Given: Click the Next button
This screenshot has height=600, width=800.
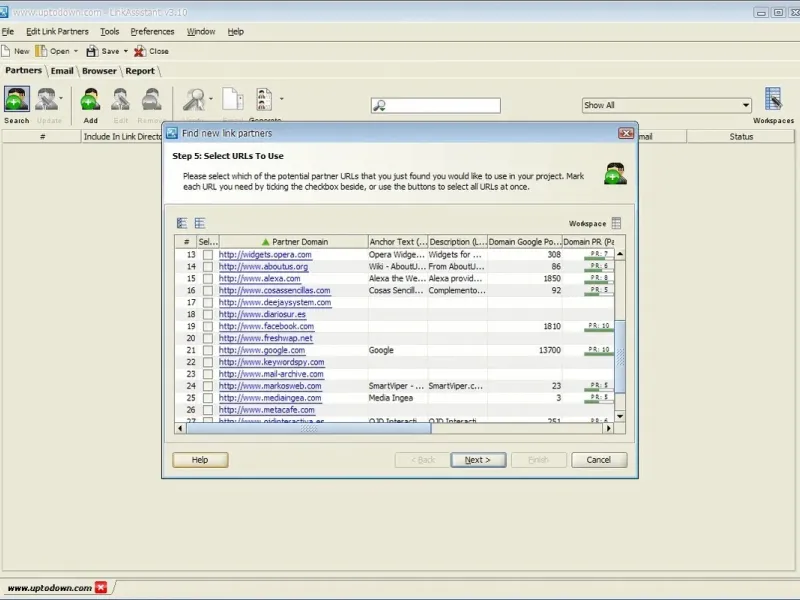Looking at the screenshot, I should click(478, 460).
